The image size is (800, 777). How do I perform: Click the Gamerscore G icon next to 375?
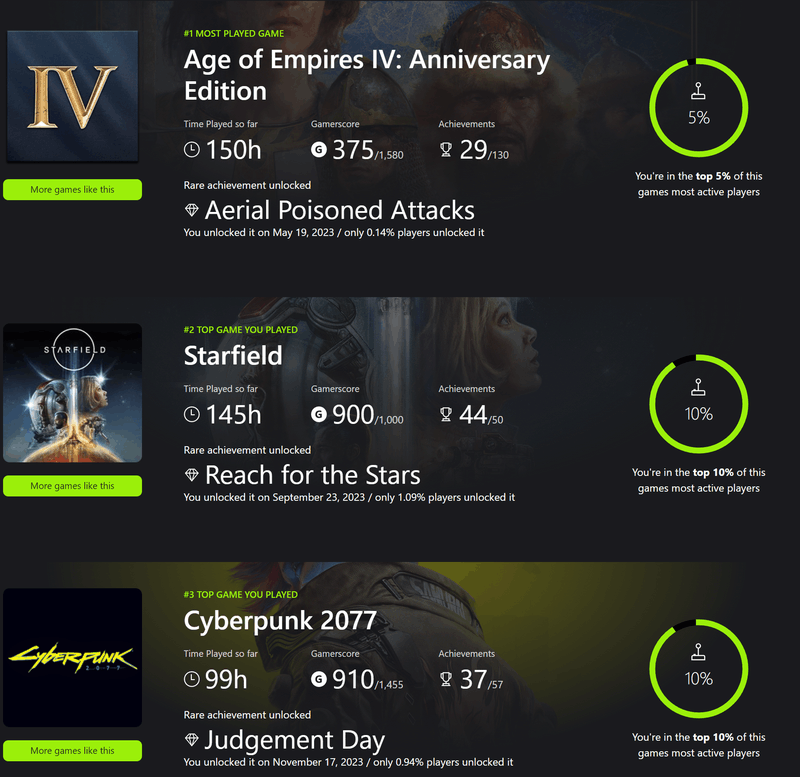(x=320, y=151)
